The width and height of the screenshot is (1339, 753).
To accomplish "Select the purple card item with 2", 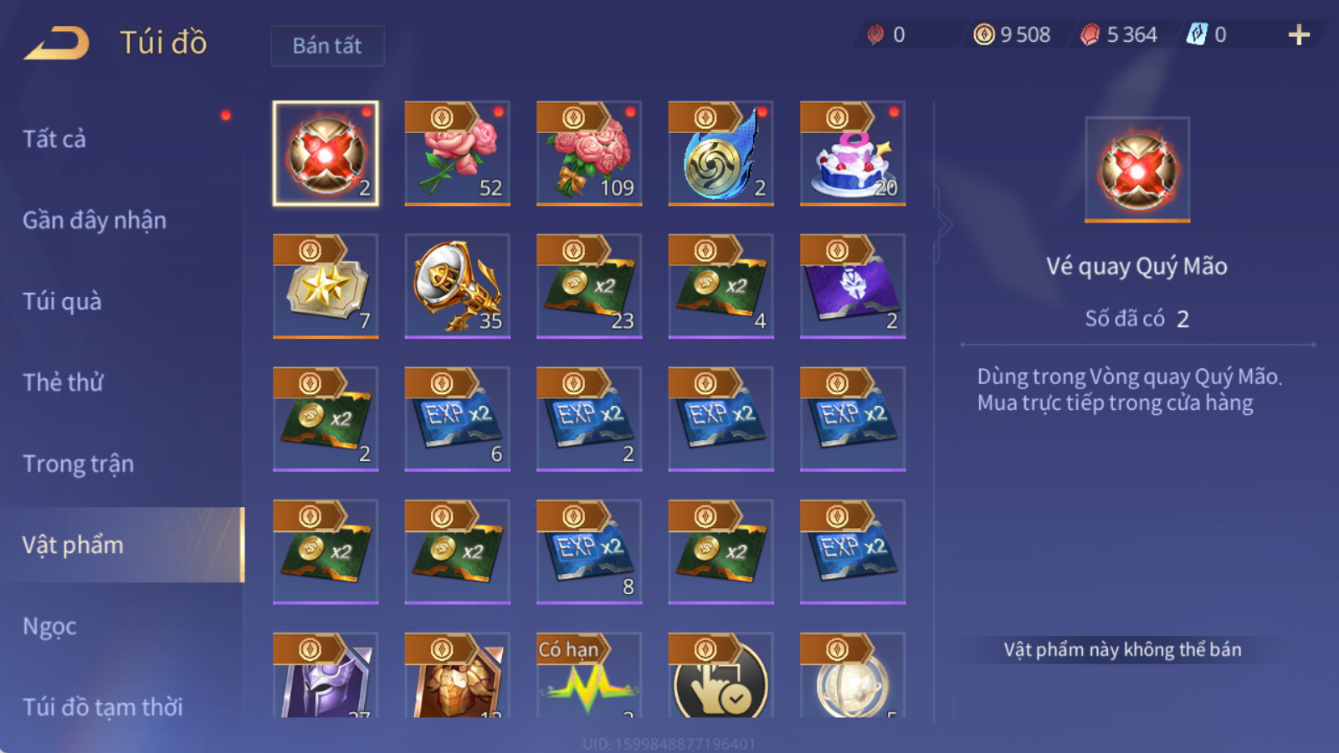I will [853, 287].
